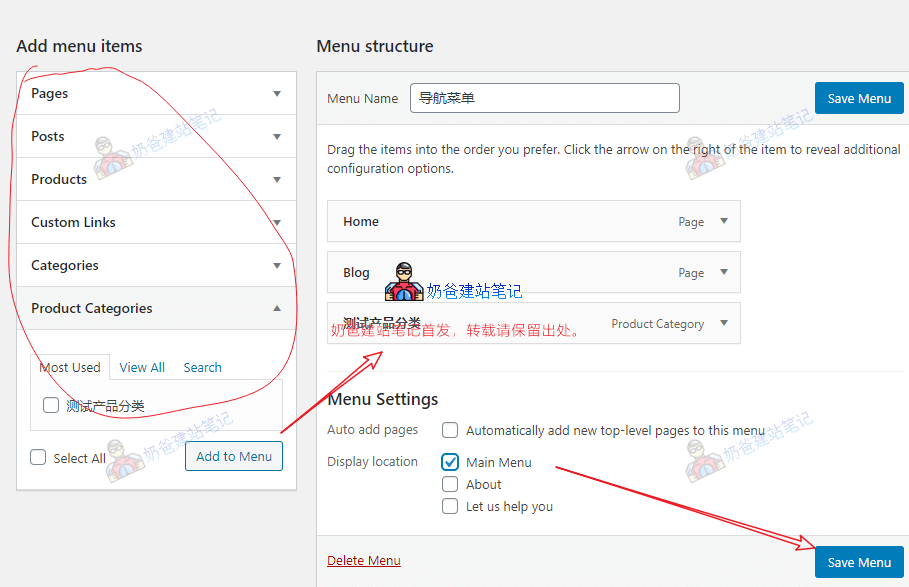Expand the Pages accordion arrow
909x587 pixels.
277,94
